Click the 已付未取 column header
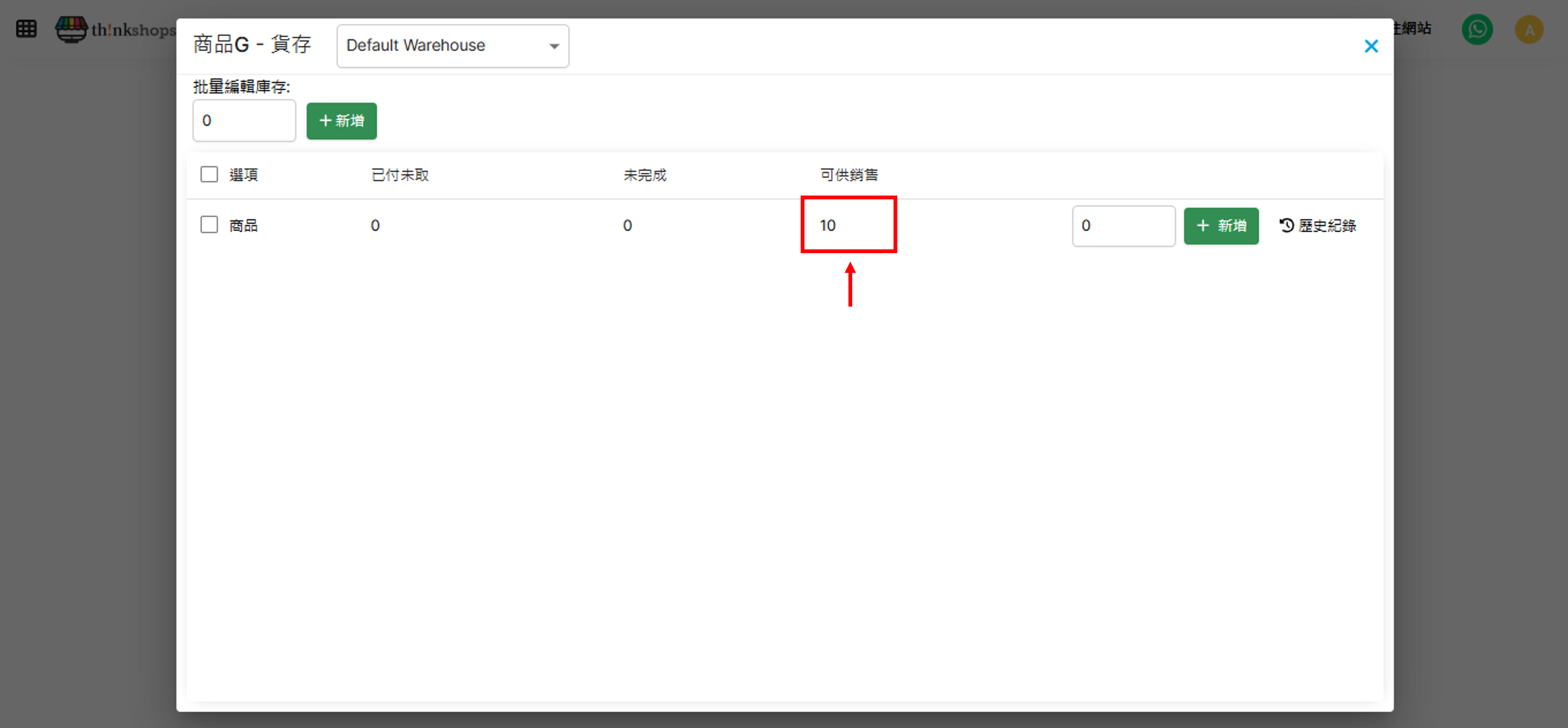 400,175
